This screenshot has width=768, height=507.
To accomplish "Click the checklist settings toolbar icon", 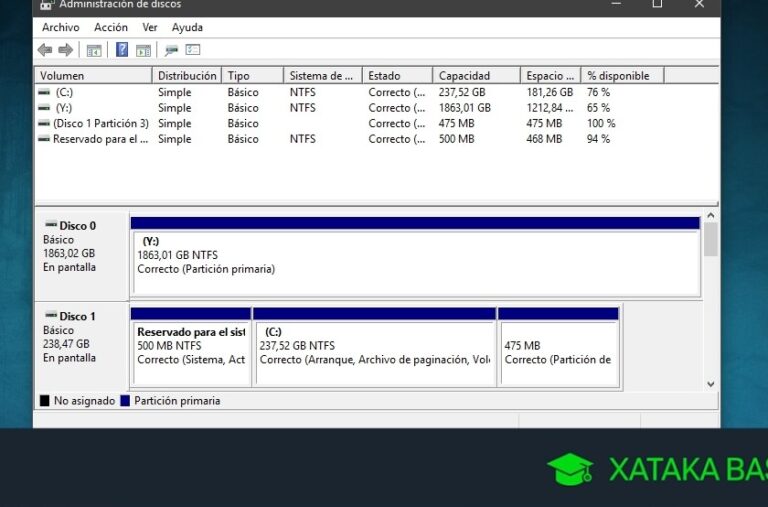I will point(193,50).
